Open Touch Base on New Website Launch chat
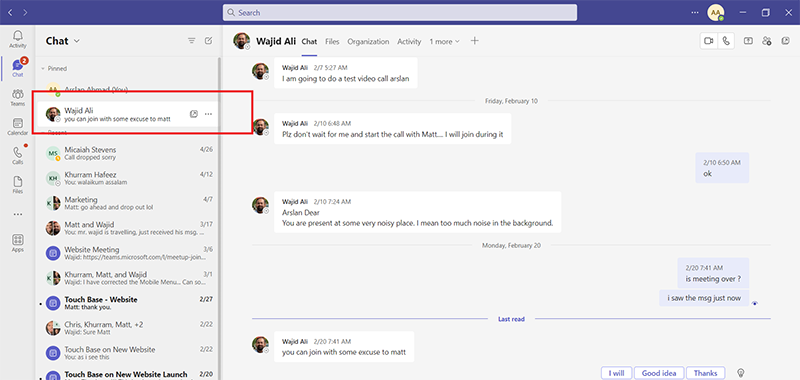 pyautogui.click(x=127, y=374)
